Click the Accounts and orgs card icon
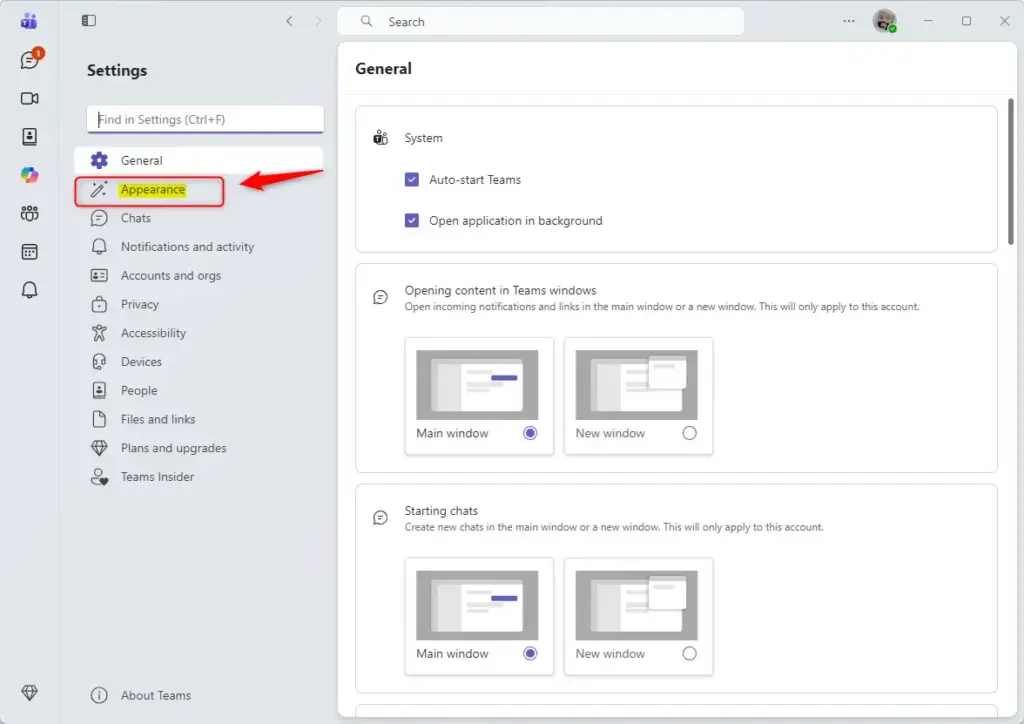The width and height of the screenshot is (1024, 724). (x=99, y=275)
